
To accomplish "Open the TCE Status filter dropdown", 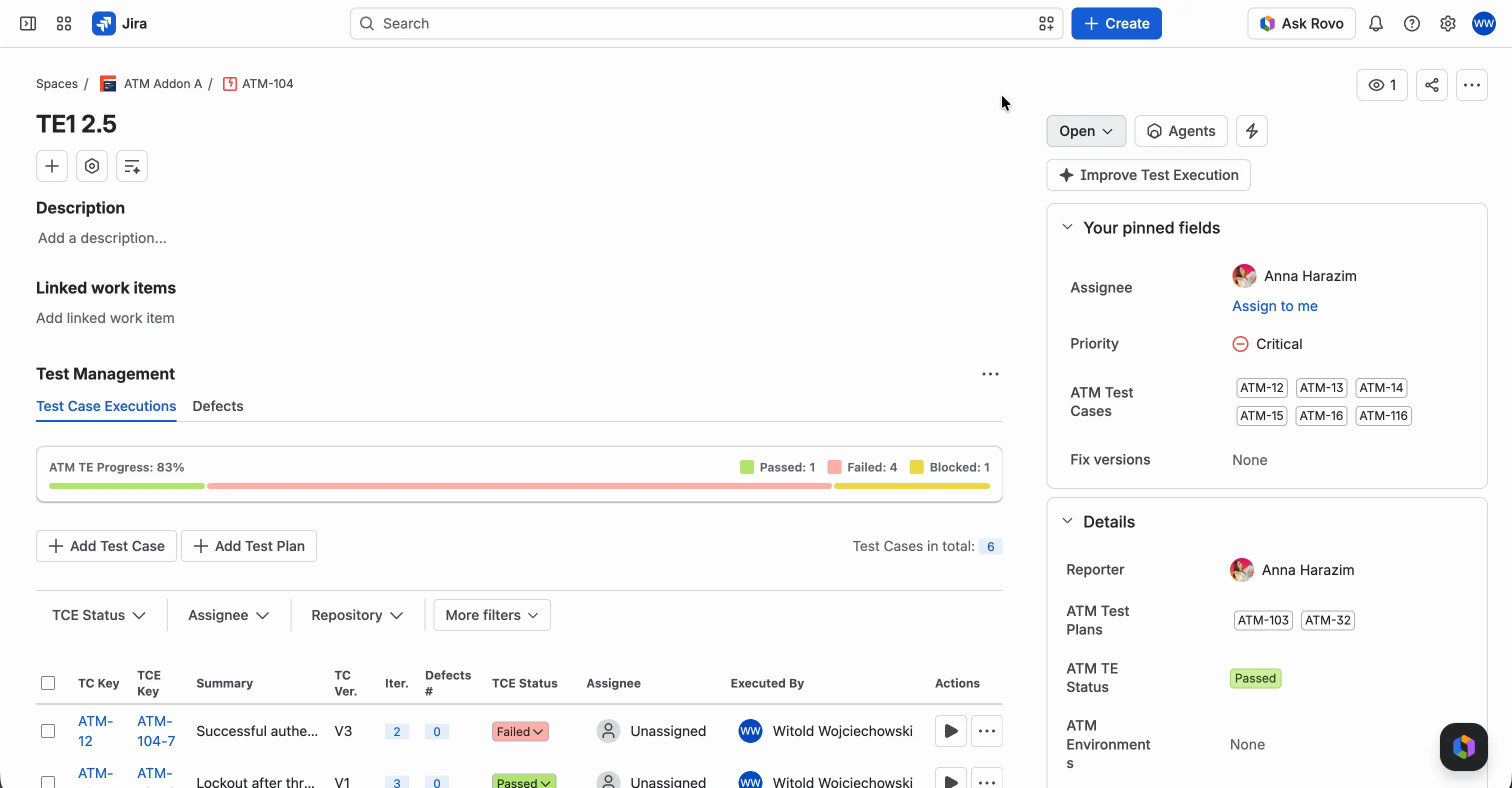I will pyautogui.click(x=98, y=615).
